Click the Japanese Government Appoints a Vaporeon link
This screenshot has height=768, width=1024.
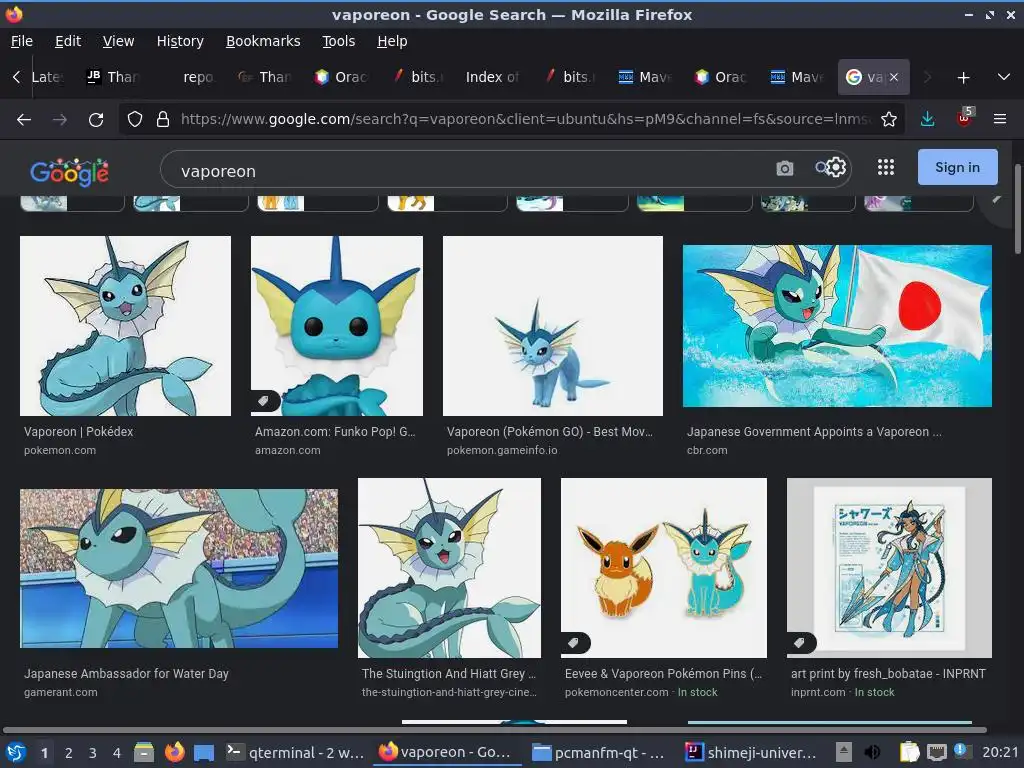pyautogui.click(x=814, y=432)
